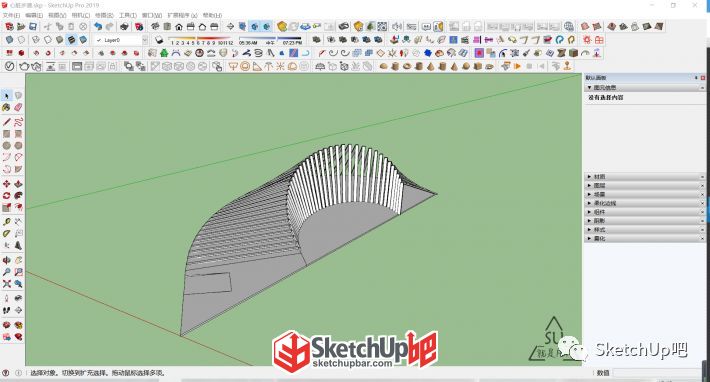The height and width of the screenshot is (382, 710).
Task: Click the 数值 measurements input box
Action: 657,373
